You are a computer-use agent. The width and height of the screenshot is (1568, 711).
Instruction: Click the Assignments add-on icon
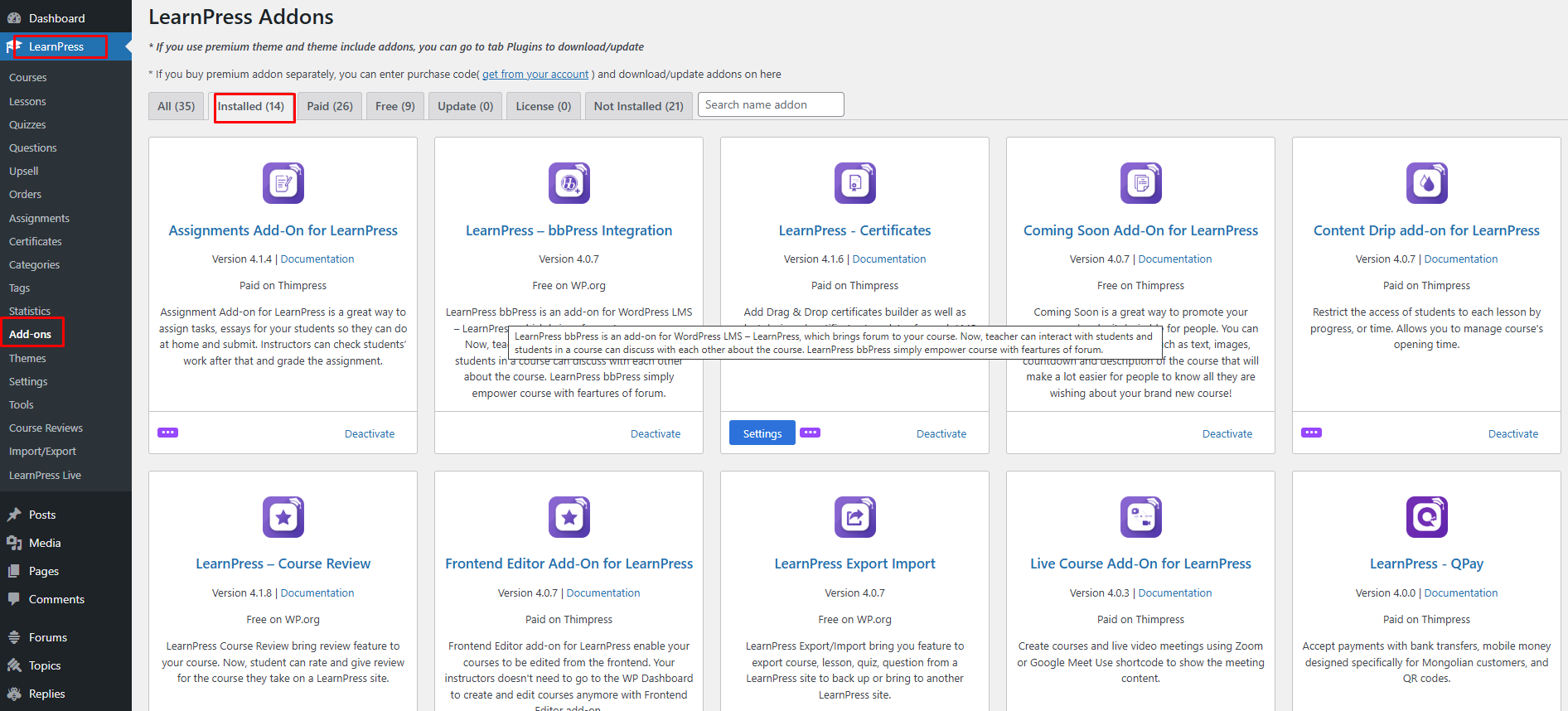click(x=283, y=183)
